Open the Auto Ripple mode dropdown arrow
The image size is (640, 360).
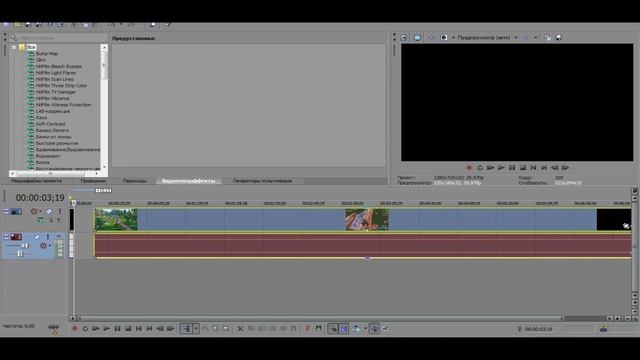(x=365, y=329)
